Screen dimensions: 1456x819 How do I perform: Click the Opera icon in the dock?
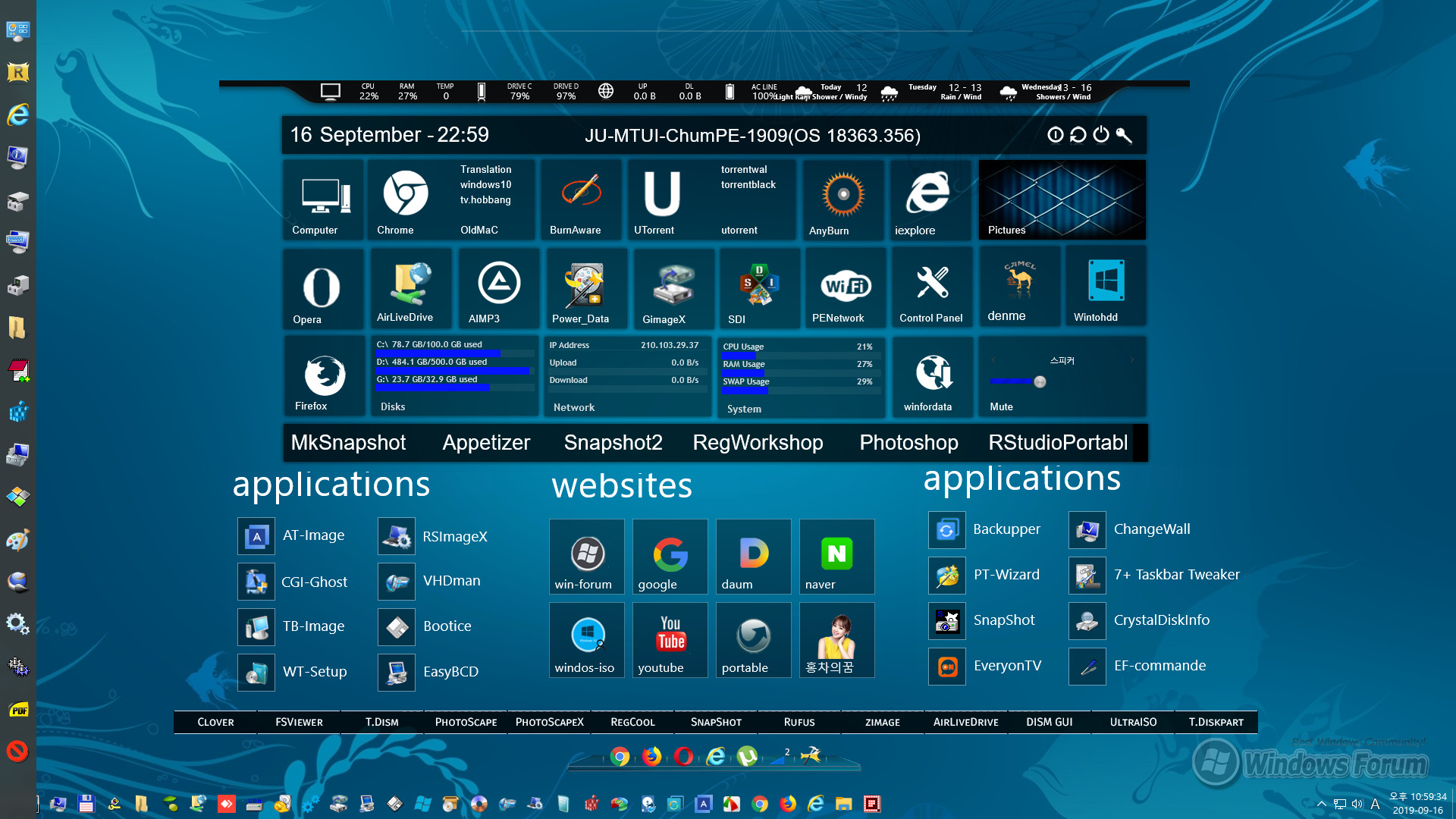tap(683, 757)
